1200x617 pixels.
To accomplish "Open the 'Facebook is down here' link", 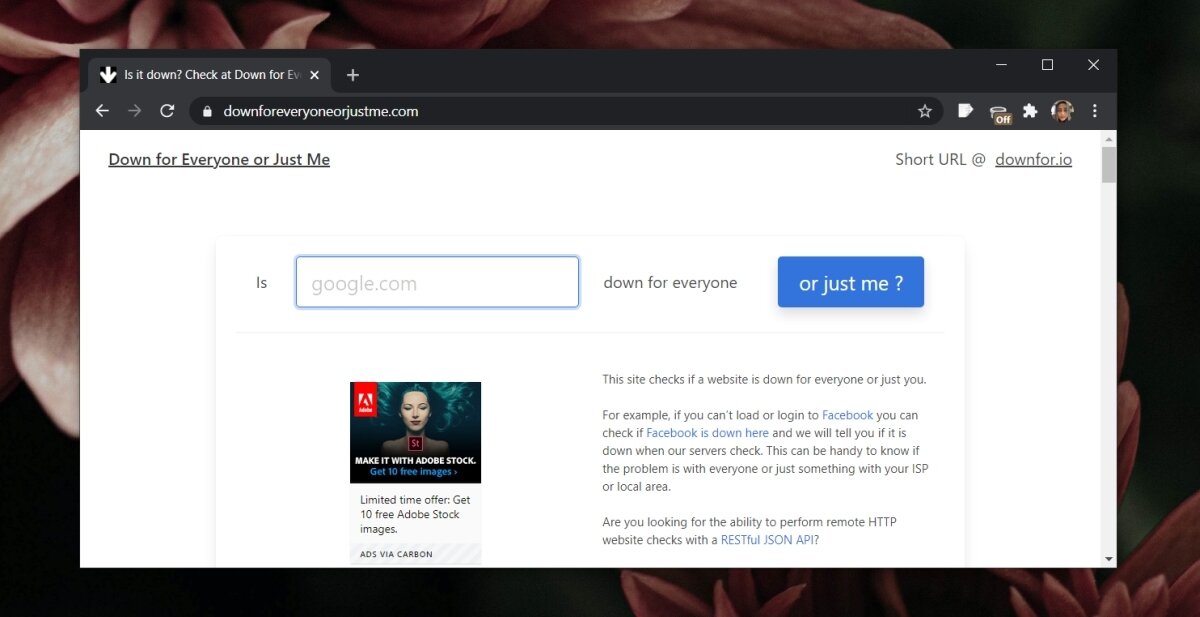I will pyautogui.click(x=707, y=433).
